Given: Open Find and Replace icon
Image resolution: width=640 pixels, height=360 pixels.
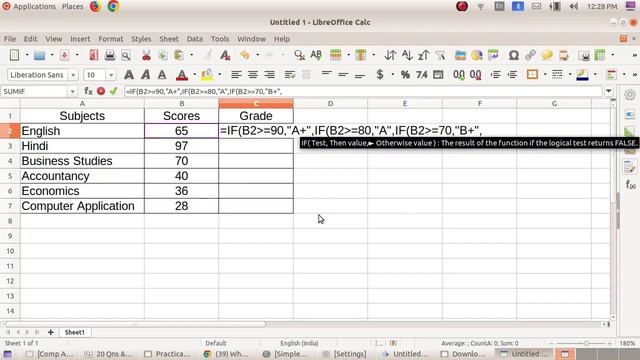Looking at the screenshot, I should point(299,55).
